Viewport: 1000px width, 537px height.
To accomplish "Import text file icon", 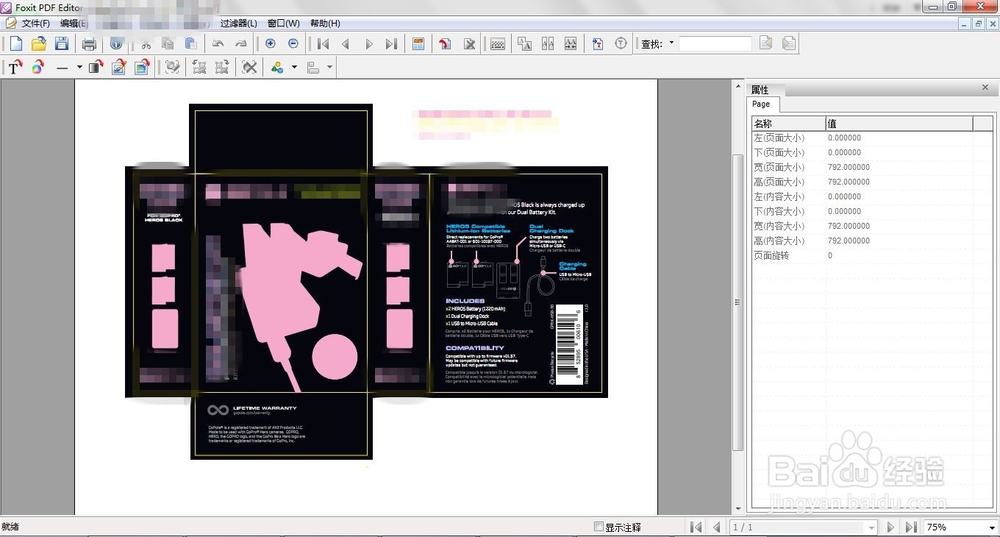I will [x=598, y=43].
